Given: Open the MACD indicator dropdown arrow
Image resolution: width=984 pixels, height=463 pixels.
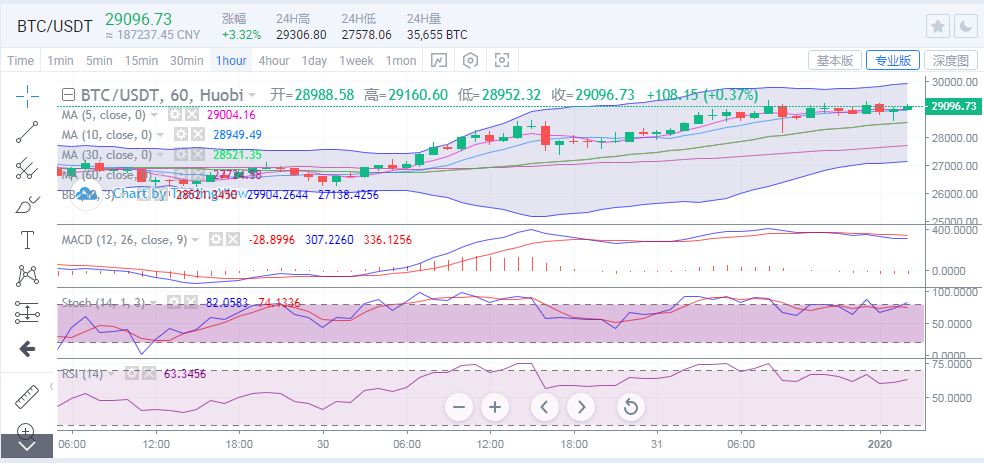Looking at the screenshot, I should pyautogui.click(x=196, y=240).
